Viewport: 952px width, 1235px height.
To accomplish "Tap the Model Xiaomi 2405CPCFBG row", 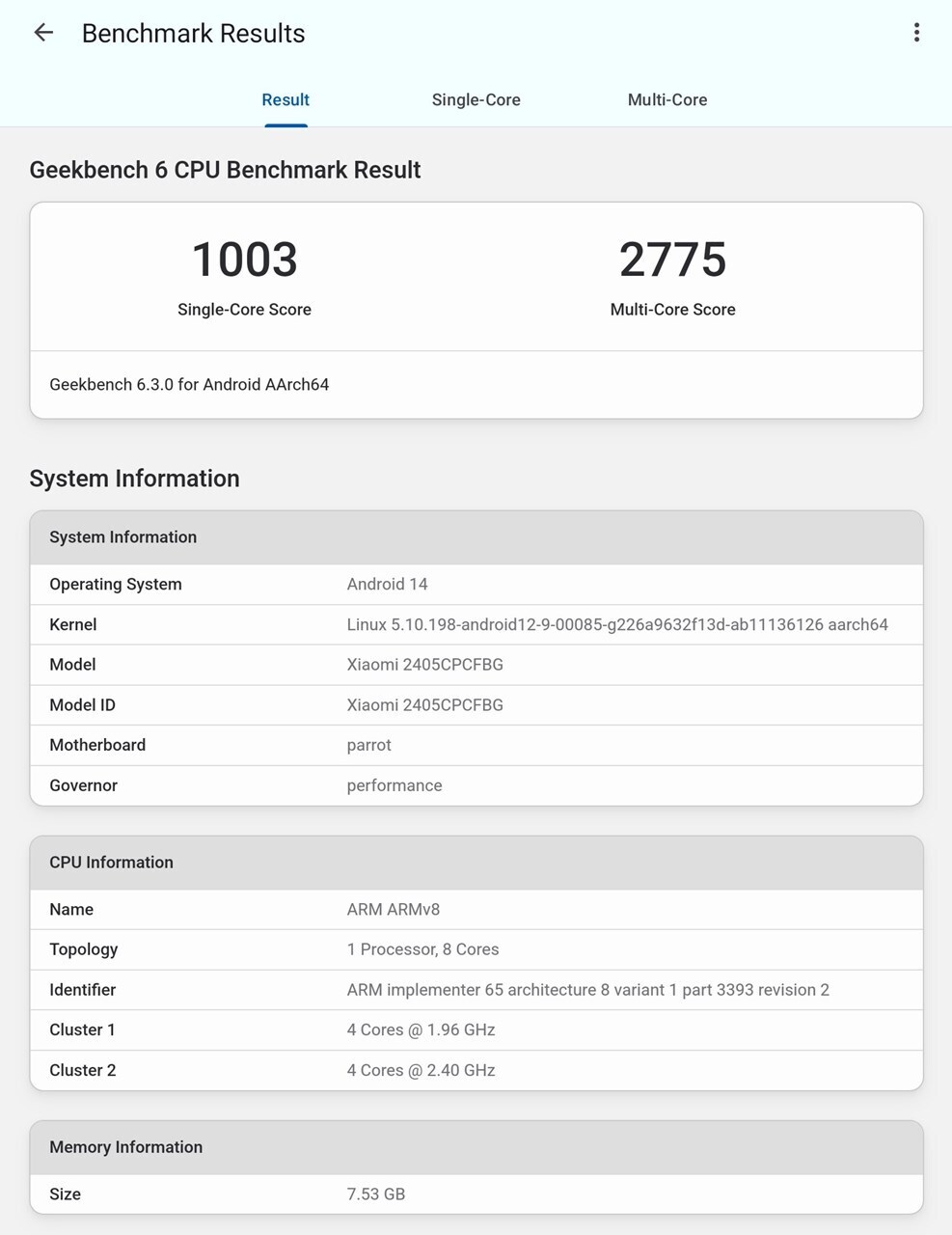I will [x=476, y=665].
